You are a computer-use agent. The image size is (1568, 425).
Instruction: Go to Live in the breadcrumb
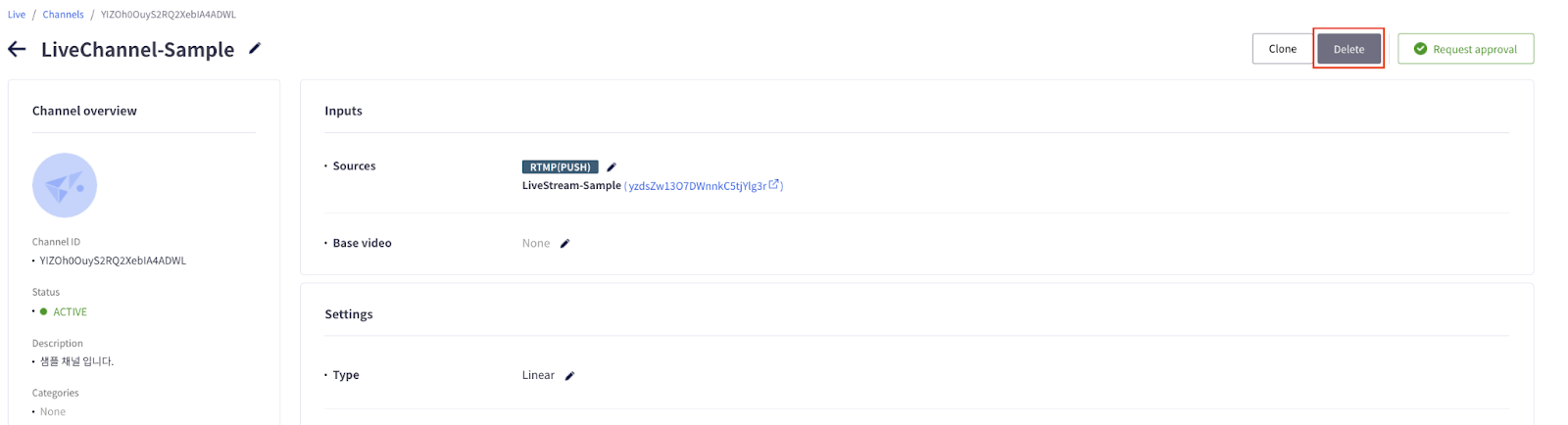(17, 15)
